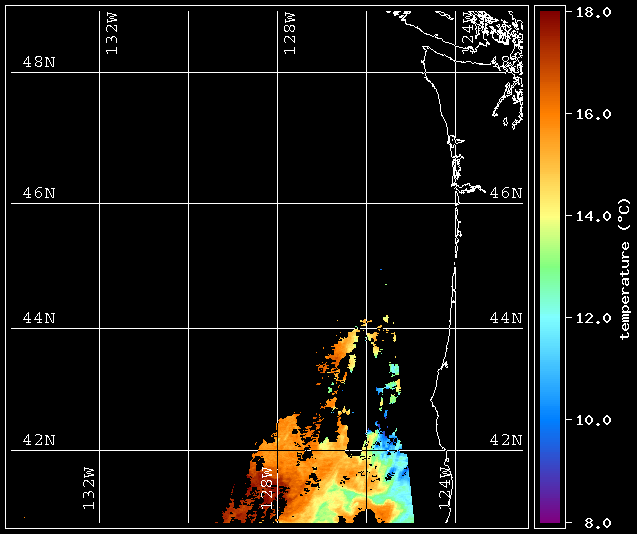Click the 14.0 colorbar tick label
Image resolution: width=637 pixels, height=534 pixels.
tap(594, 216)
